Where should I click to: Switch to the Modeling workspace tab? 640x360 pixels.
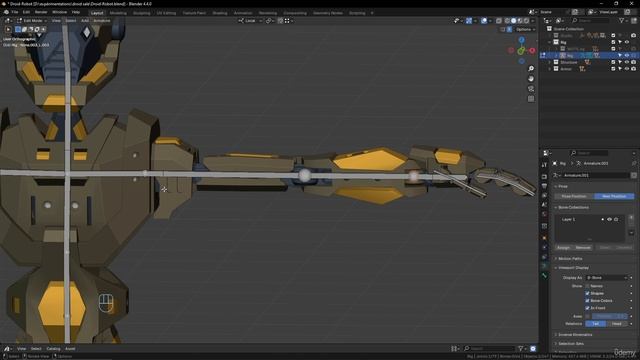click(118, 13)
